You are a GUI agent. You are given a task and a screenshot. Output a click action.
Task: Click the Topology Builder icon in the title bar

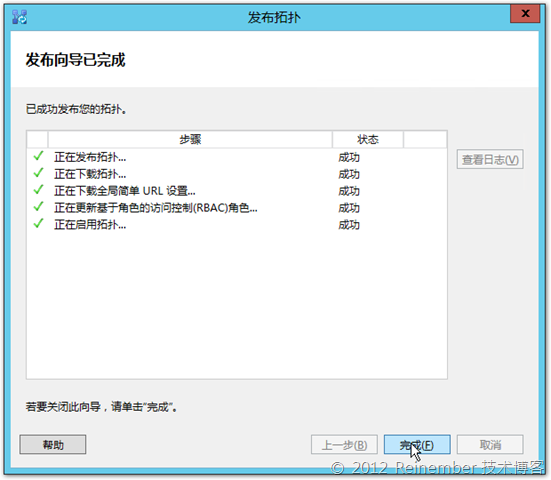pos(19,17)
